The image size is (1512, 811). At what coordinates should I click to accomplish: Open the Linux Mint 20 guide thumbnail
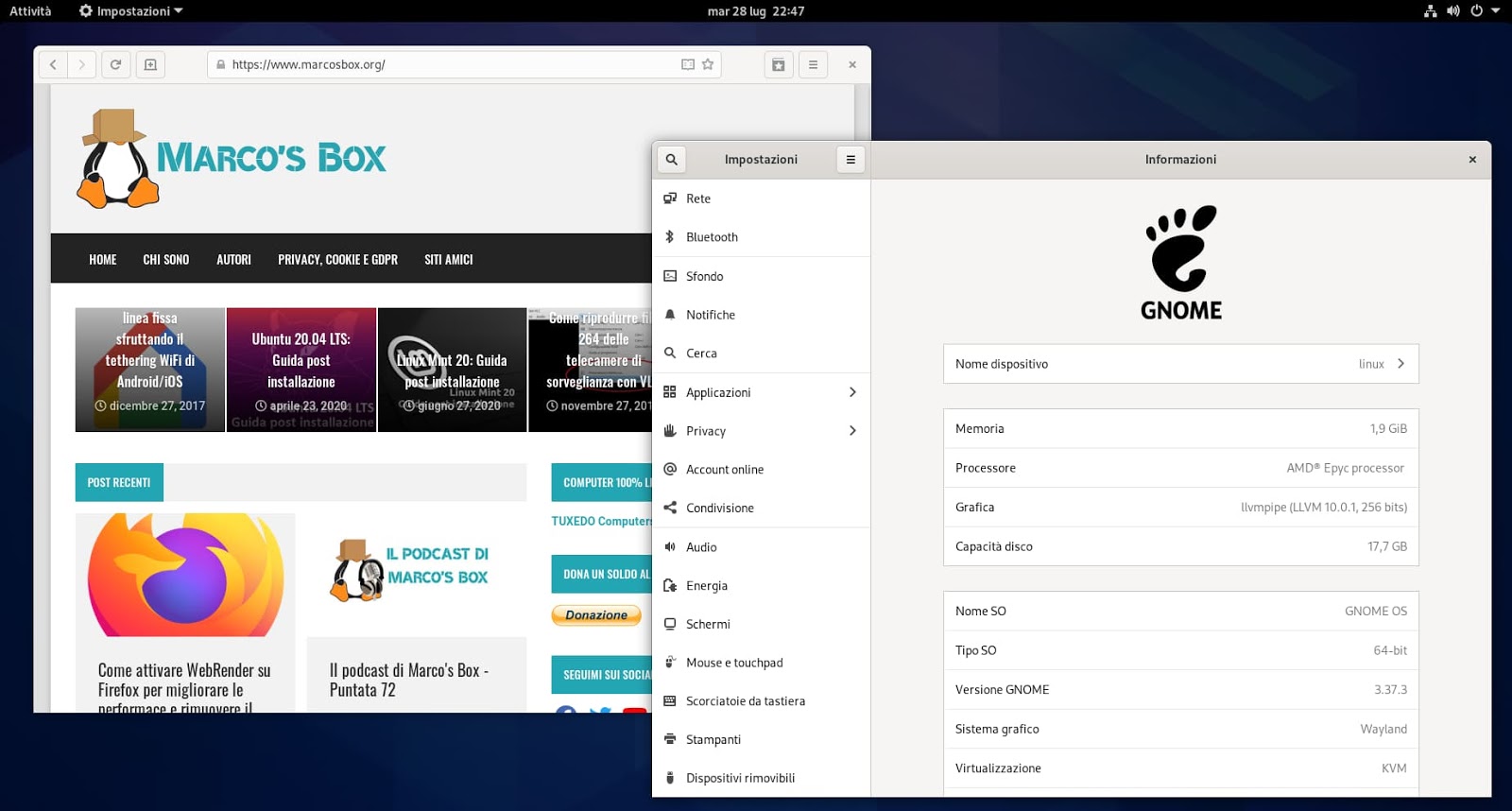coord(452,370)
